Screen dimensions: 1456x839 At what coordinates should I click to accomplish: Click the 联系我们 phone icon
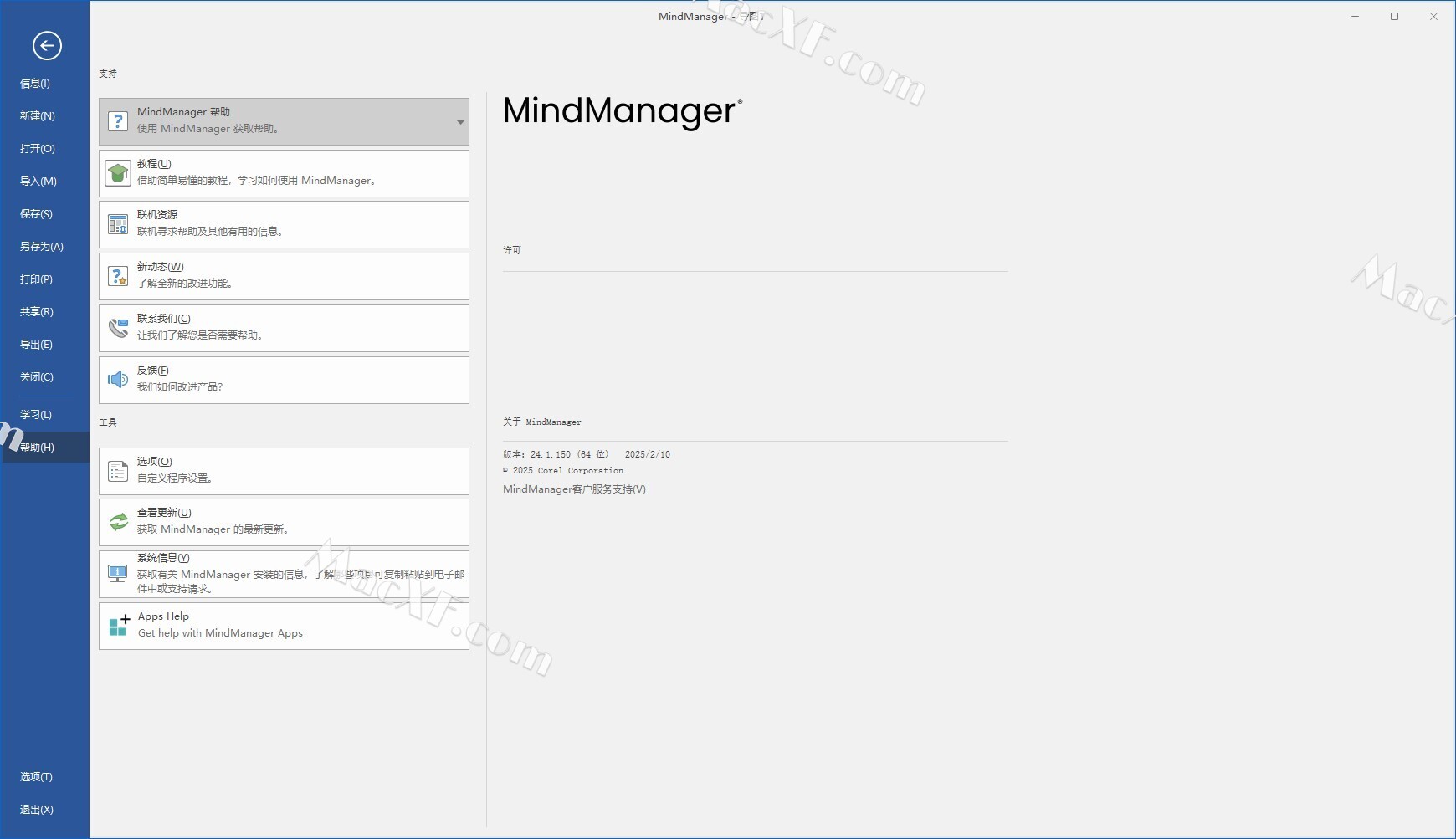pyautogui.click(x=118, y=328)
